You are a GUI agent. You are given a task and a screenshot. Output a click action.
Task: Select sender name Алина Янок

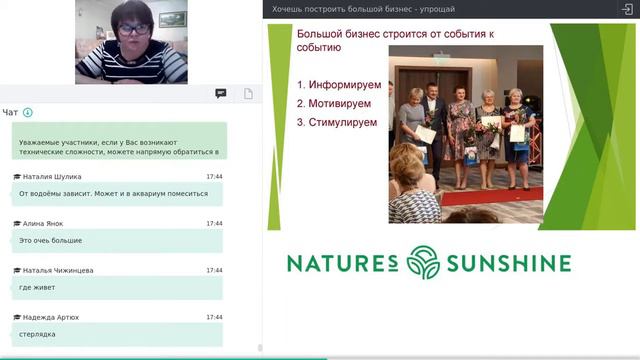(x=43, y=224)
